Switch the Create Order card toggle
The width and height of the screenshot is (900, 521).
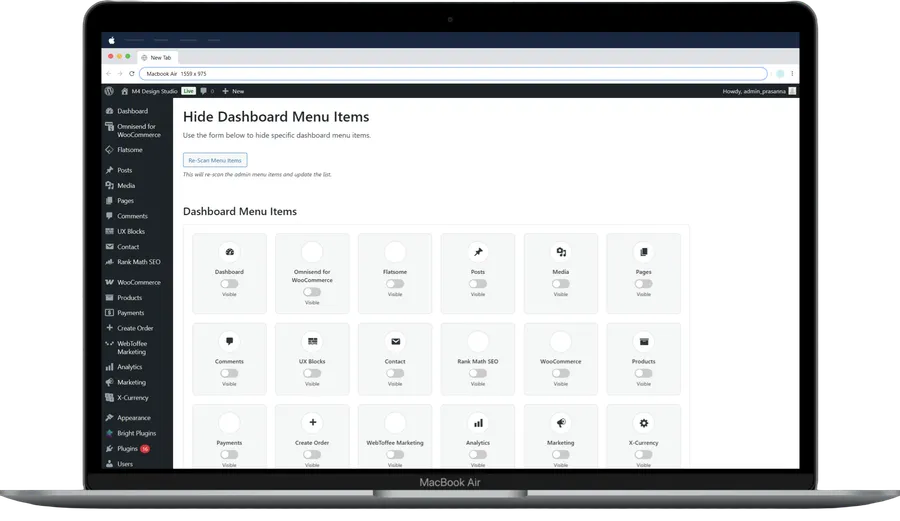(x=312, y=454)
